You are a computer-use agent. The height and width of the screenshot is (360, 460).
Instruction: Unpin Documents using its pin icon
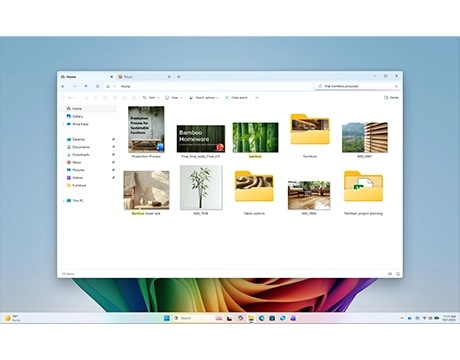coord(113,147)
